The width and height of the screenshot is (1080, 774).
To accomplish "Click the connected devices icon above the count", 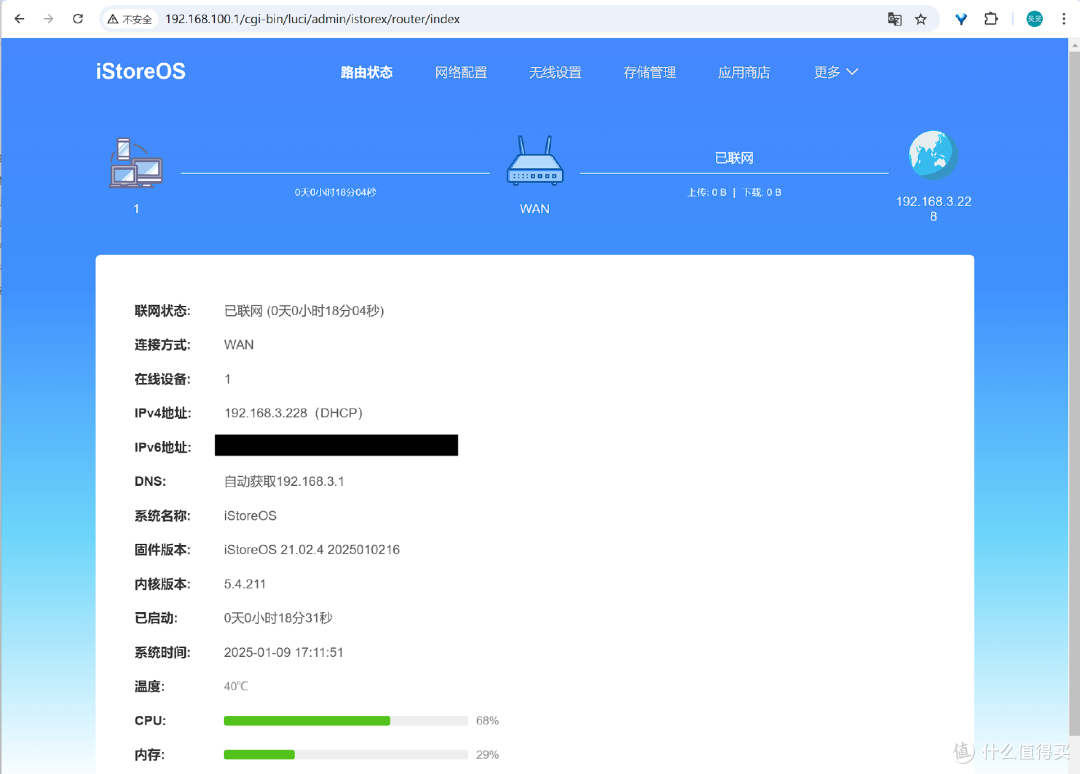I will click(x=135, y=163).
